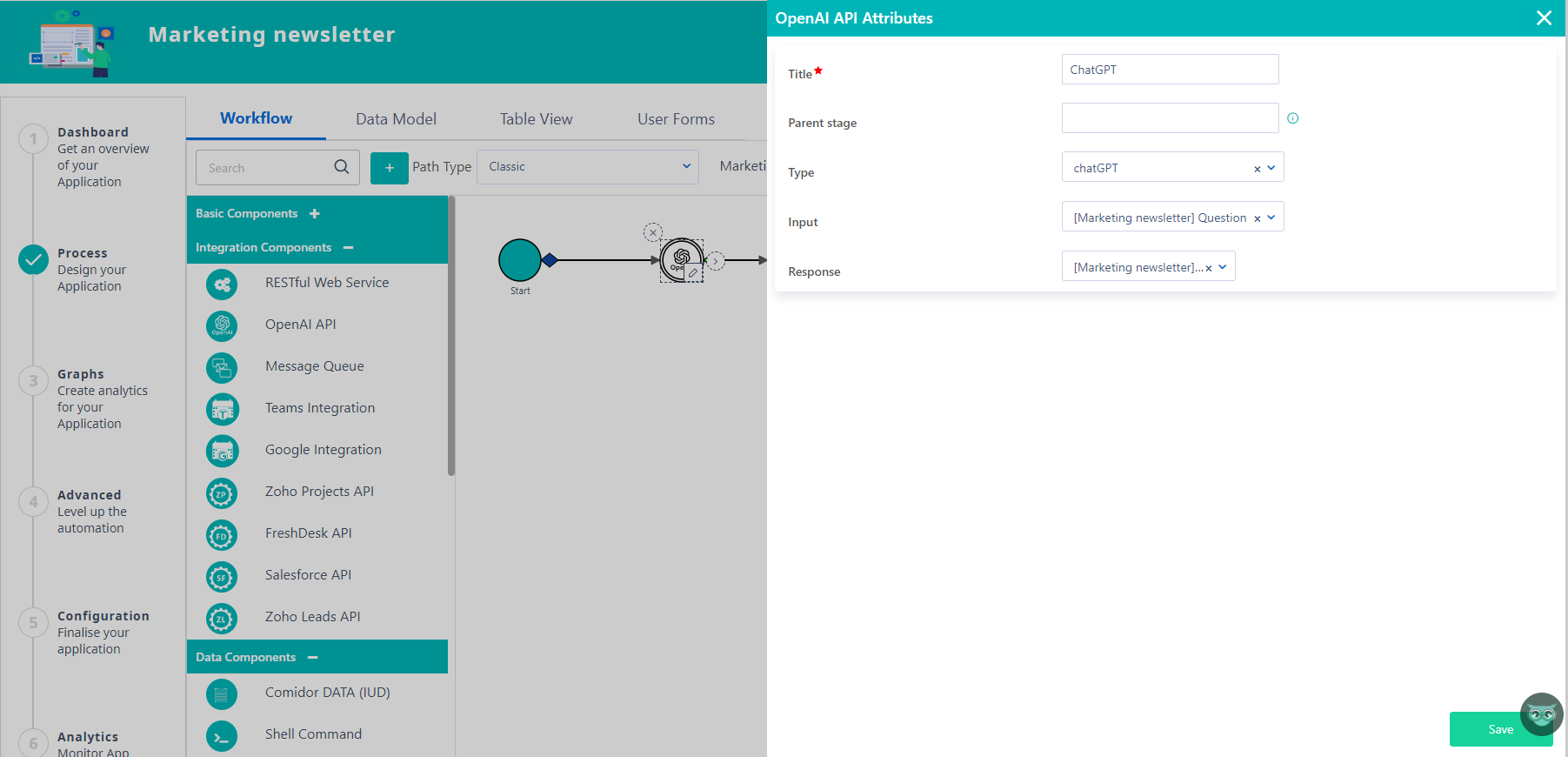Open the Path Type dropdown

click(588, 167)
